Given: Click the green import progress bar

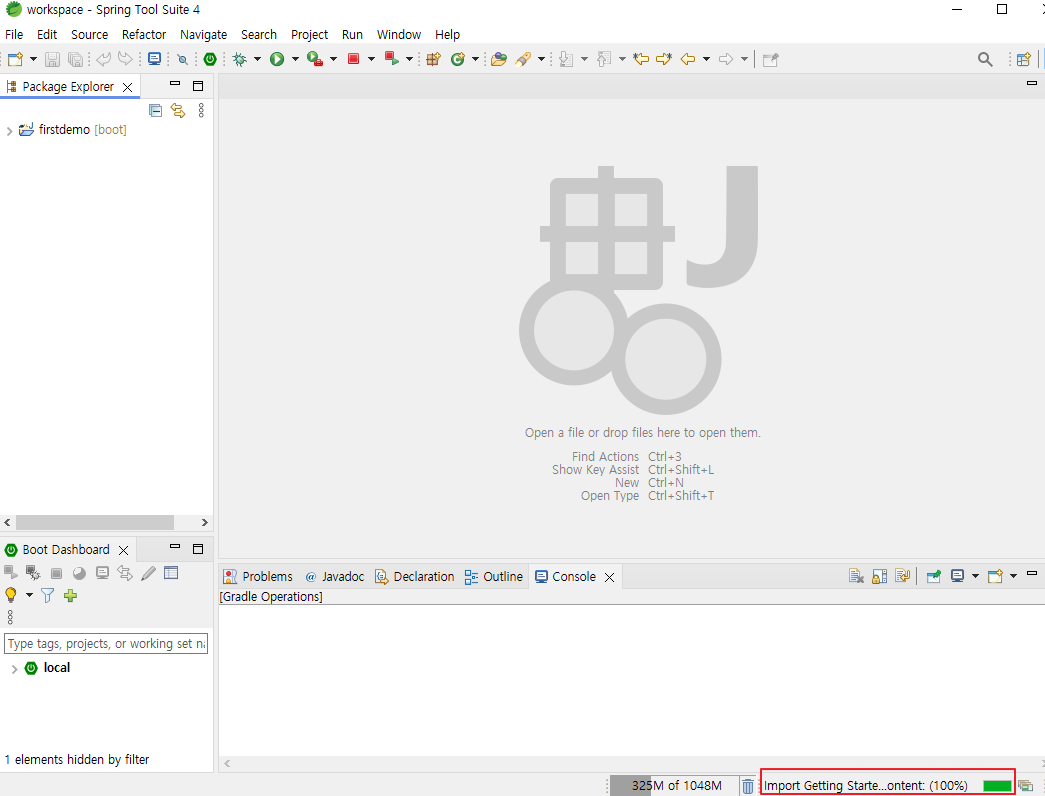Looking at the screenshot, I should [x=997, y=786].
